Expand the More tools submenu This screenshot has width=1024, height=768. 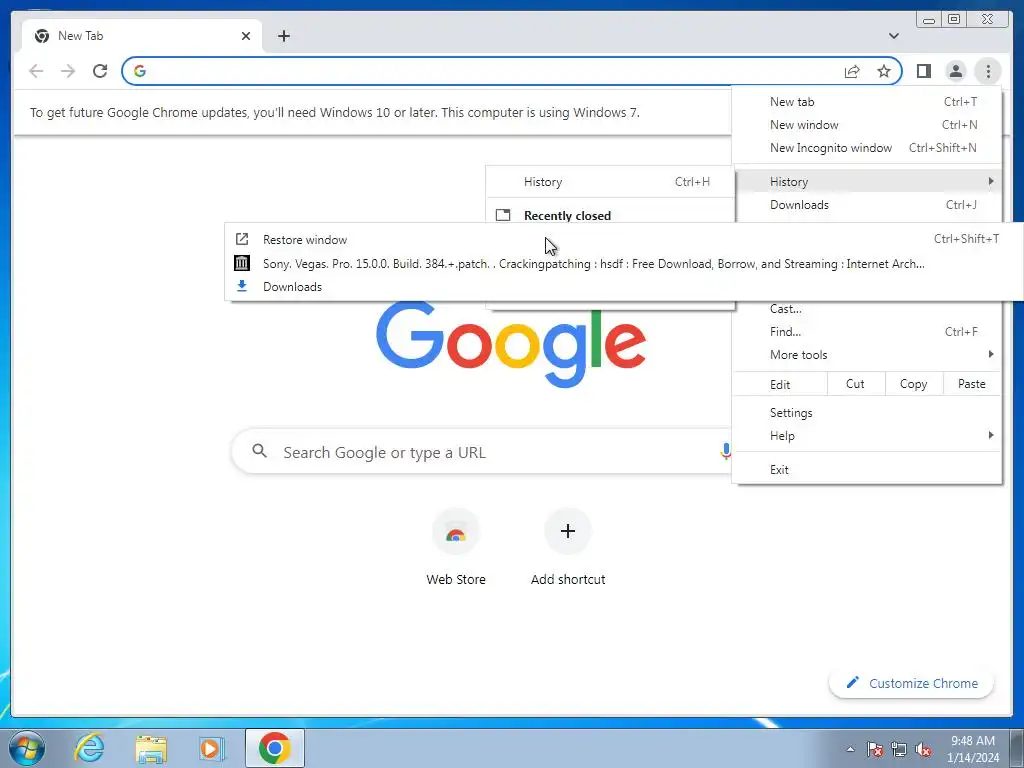pyautogui.click(x=867, y=355)
